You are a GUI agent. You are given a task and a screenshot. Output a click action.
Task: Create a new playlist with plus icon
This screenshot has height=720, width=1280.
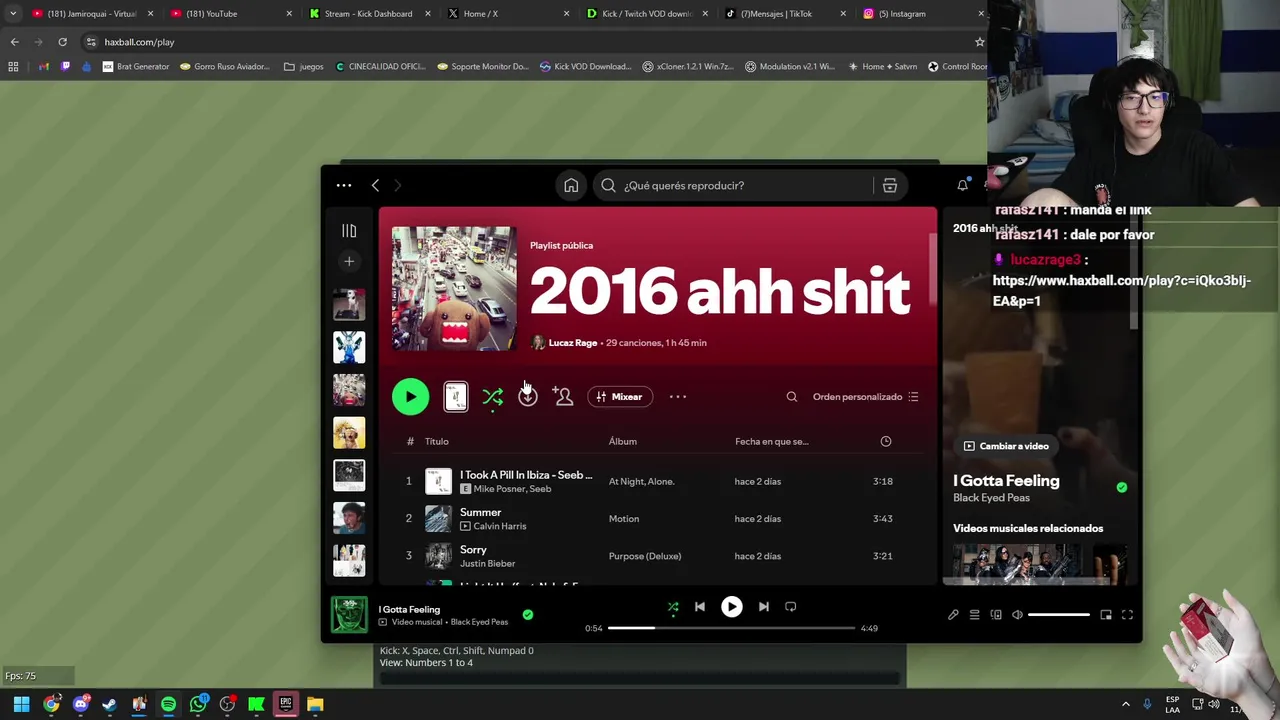(x=349, y=262)
